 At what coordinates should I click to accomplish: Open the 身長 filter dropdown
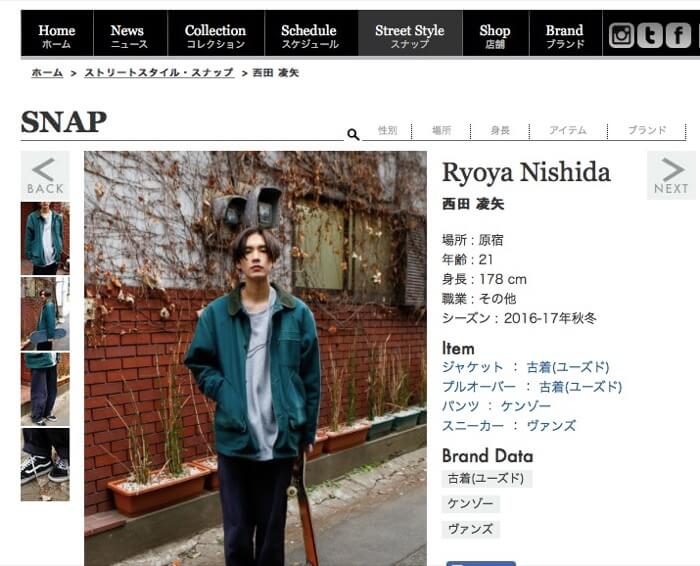coord(500,130)
